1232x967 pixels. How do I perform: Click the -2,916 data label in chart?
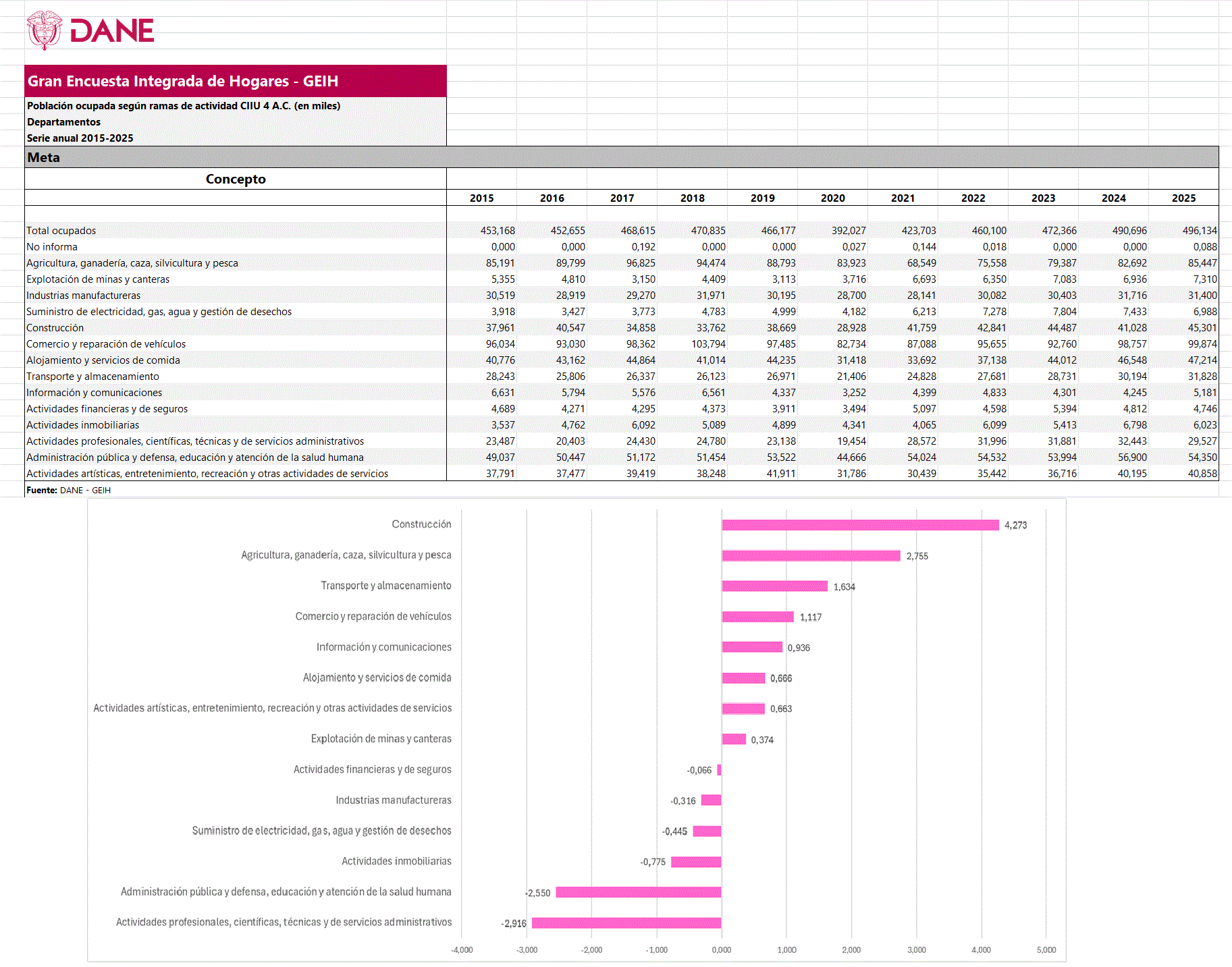[x=514, y=923]
